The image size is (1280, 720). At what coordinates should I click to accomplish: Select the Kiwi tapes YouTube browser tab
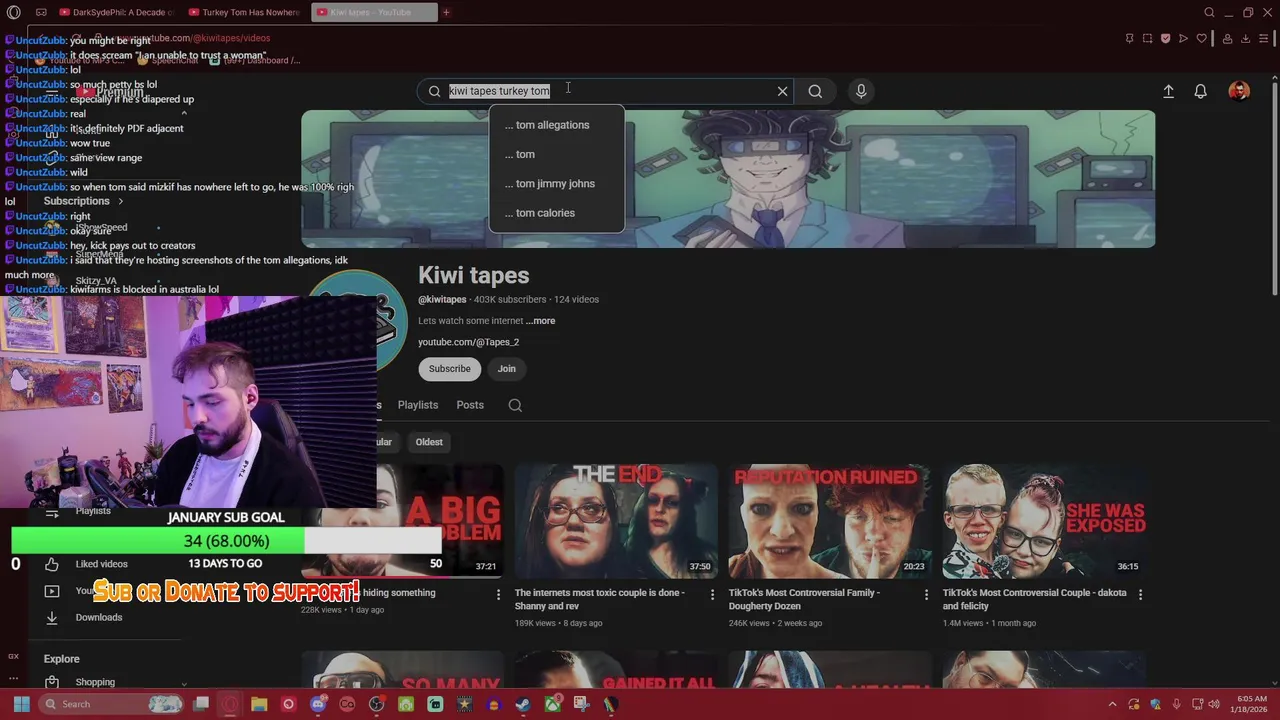click(373, 12)
